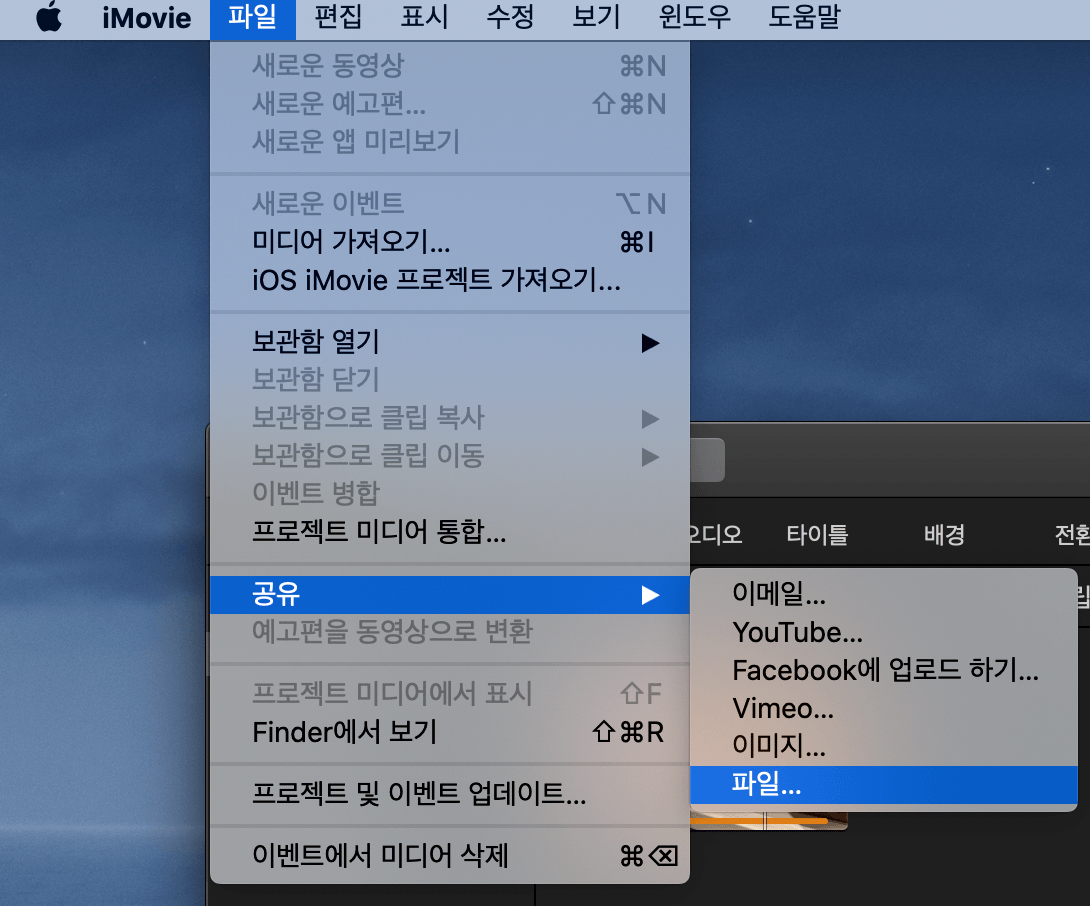1090x906 pixels.
Task: Select iOS iMovie 프로젝트 가져오기...
Action: [450, 280]
